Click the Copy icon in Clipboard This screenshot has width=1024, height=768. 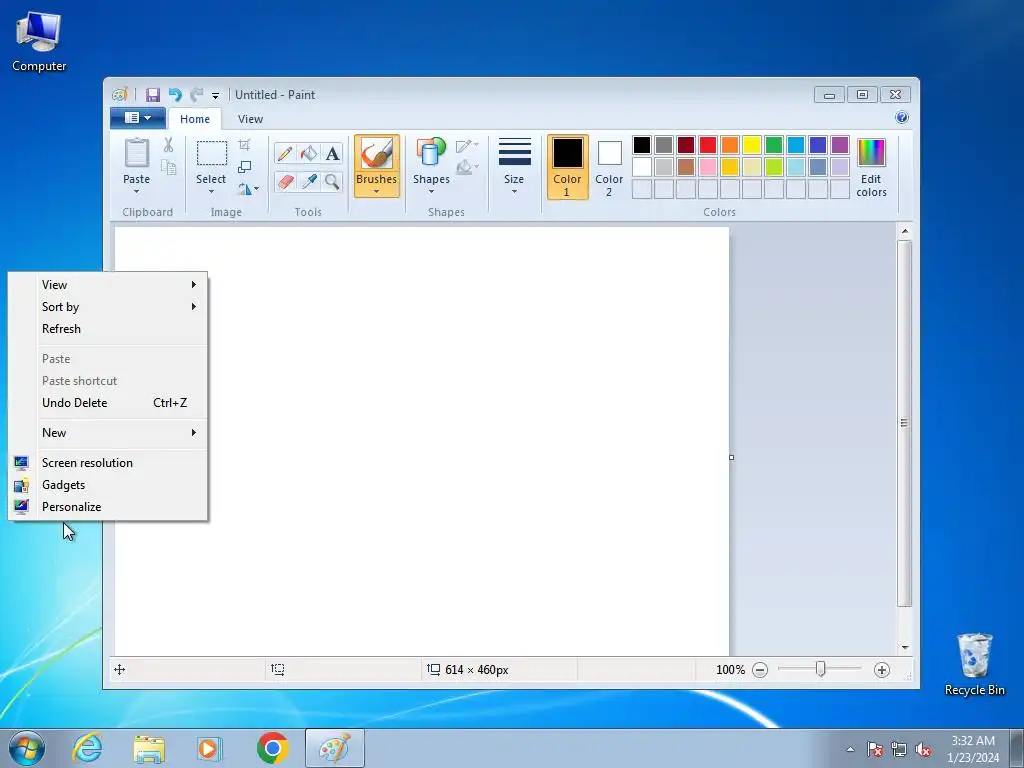168,168
